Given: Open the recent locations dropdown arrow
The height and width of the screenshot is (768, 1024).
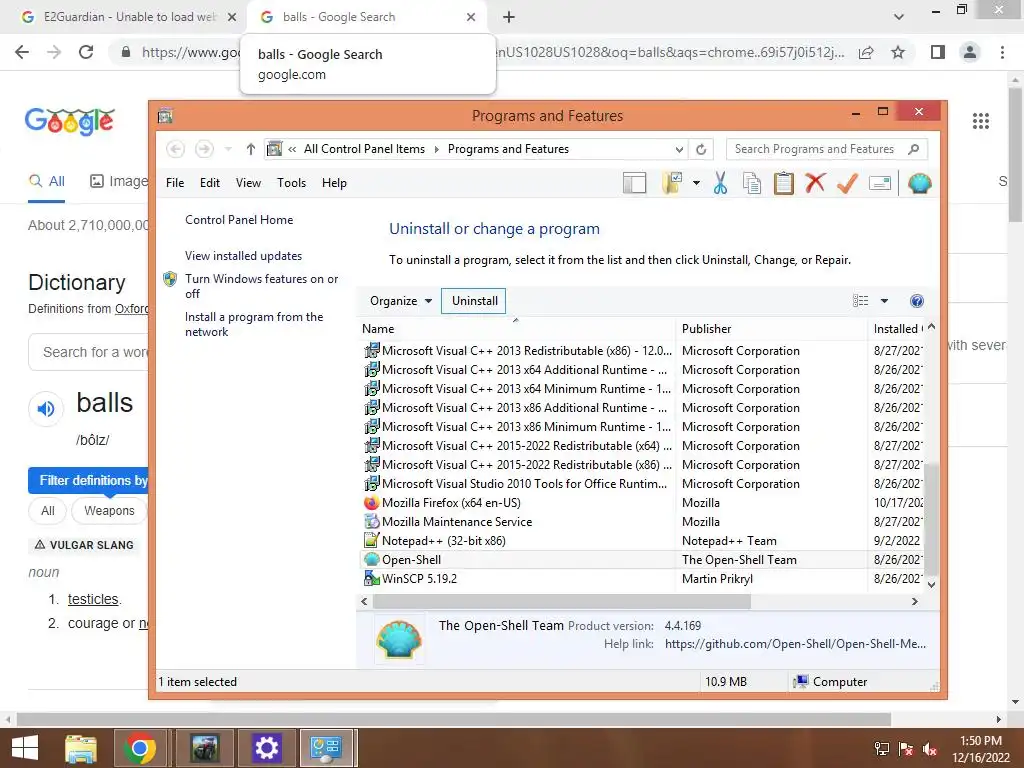Looking at the screenshot, I should (228, 149).
